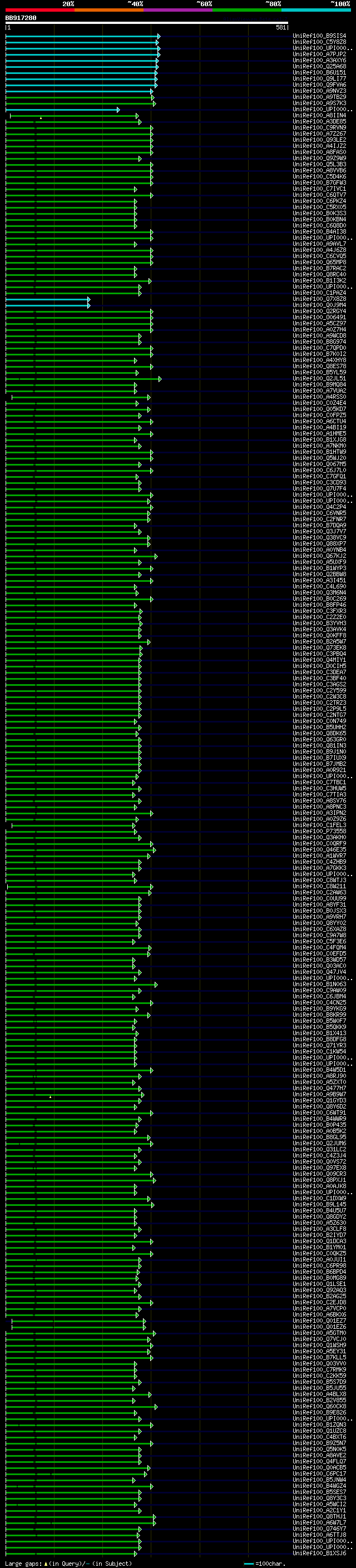The height and width of the screenshot is (1568, 356).
Task: Click the white query sequence bar
Action: coord(147,23)
